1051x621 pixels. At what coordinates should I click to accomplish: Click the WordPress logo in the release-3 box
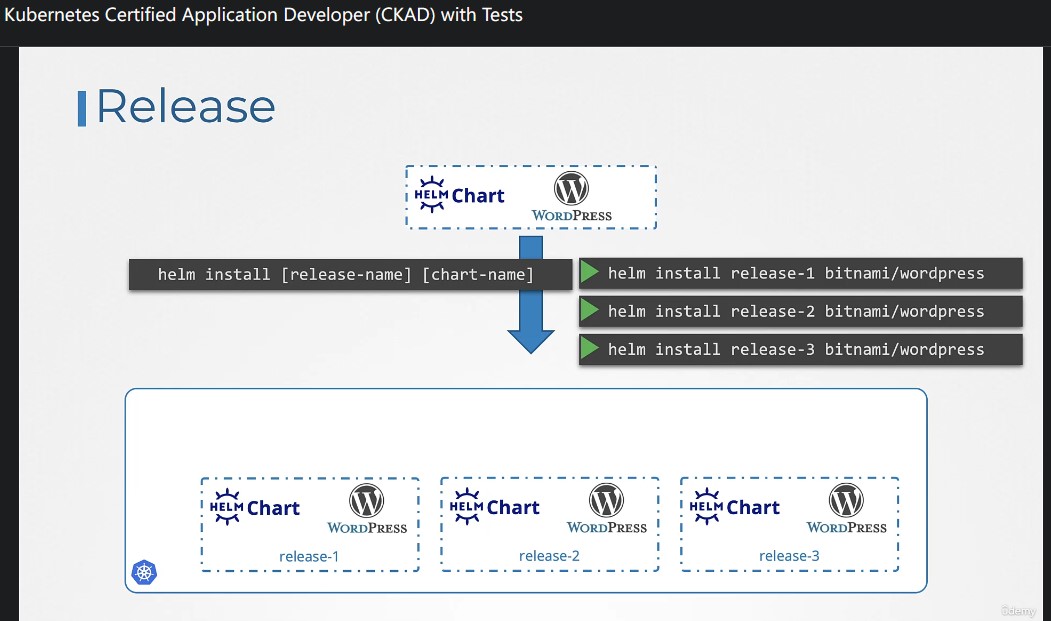pyautogui.click(x=846, y=508)
